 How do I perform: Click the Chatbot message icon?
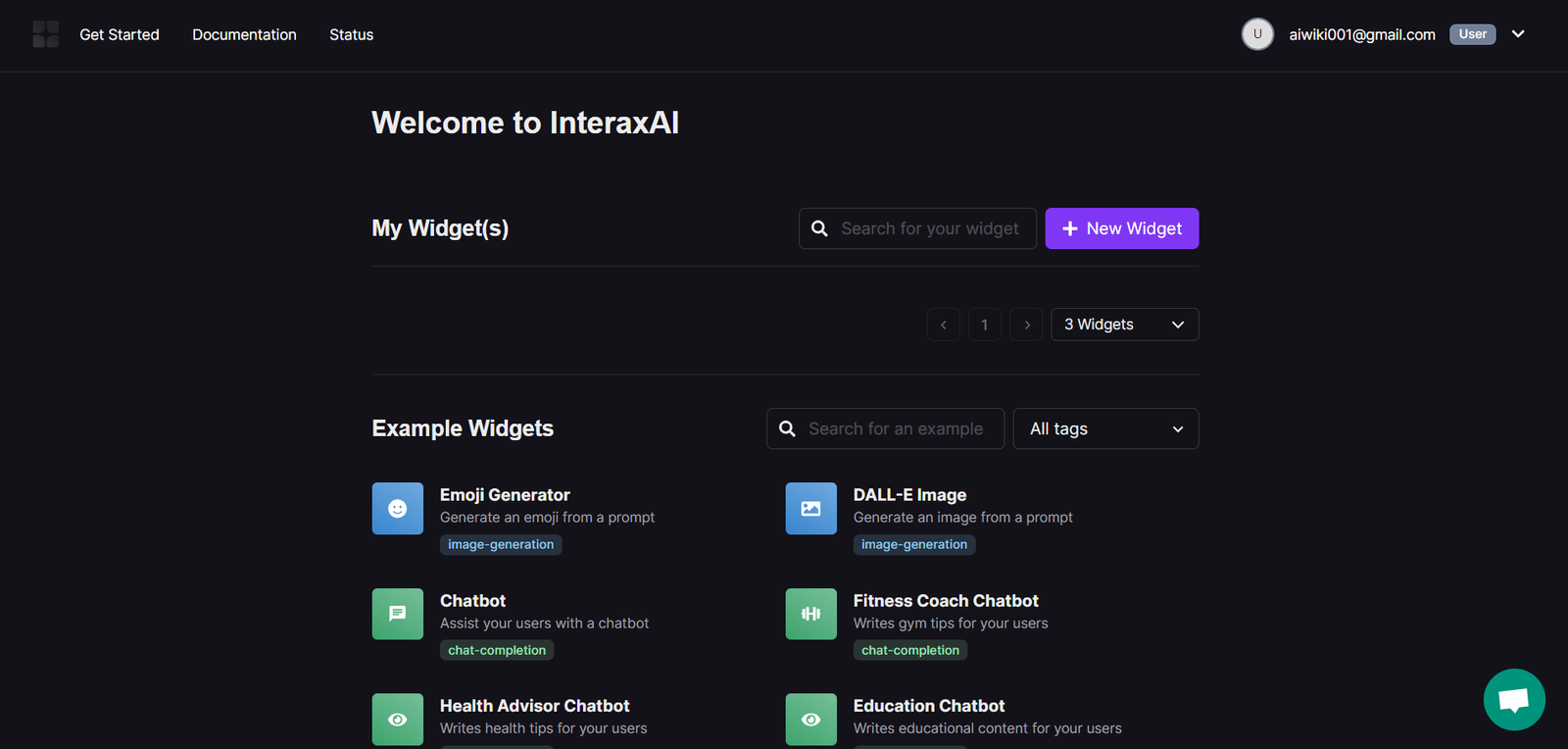[x=398, y=614]
